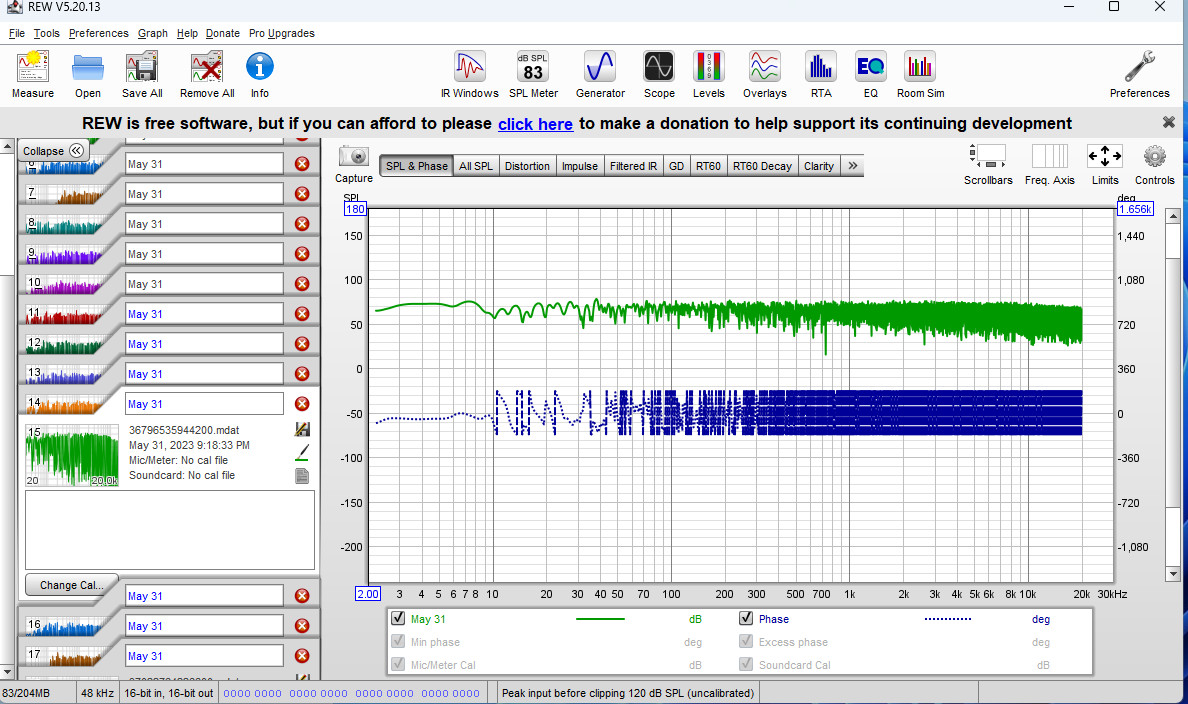The width and height of the screenshot is (1188, 704).
Task: Click measurement 15 line colour icon
Action: 302,452
